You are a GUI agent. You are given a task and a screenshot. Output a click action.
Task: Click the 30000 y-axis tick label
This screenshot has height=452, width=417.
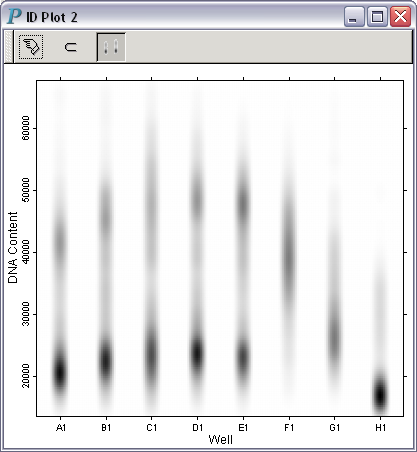point(25,314)
